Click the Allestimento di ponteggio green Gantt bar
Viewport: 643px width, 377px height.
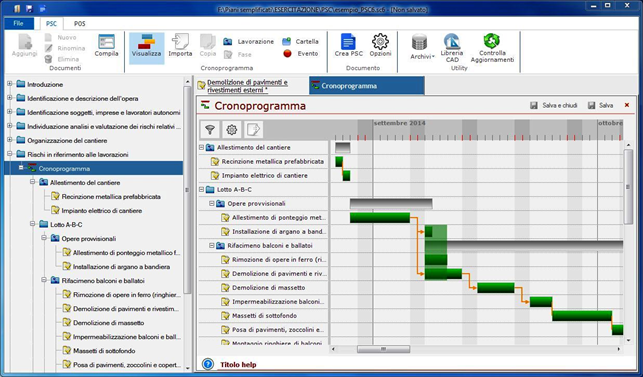click(x=380, y=217)
